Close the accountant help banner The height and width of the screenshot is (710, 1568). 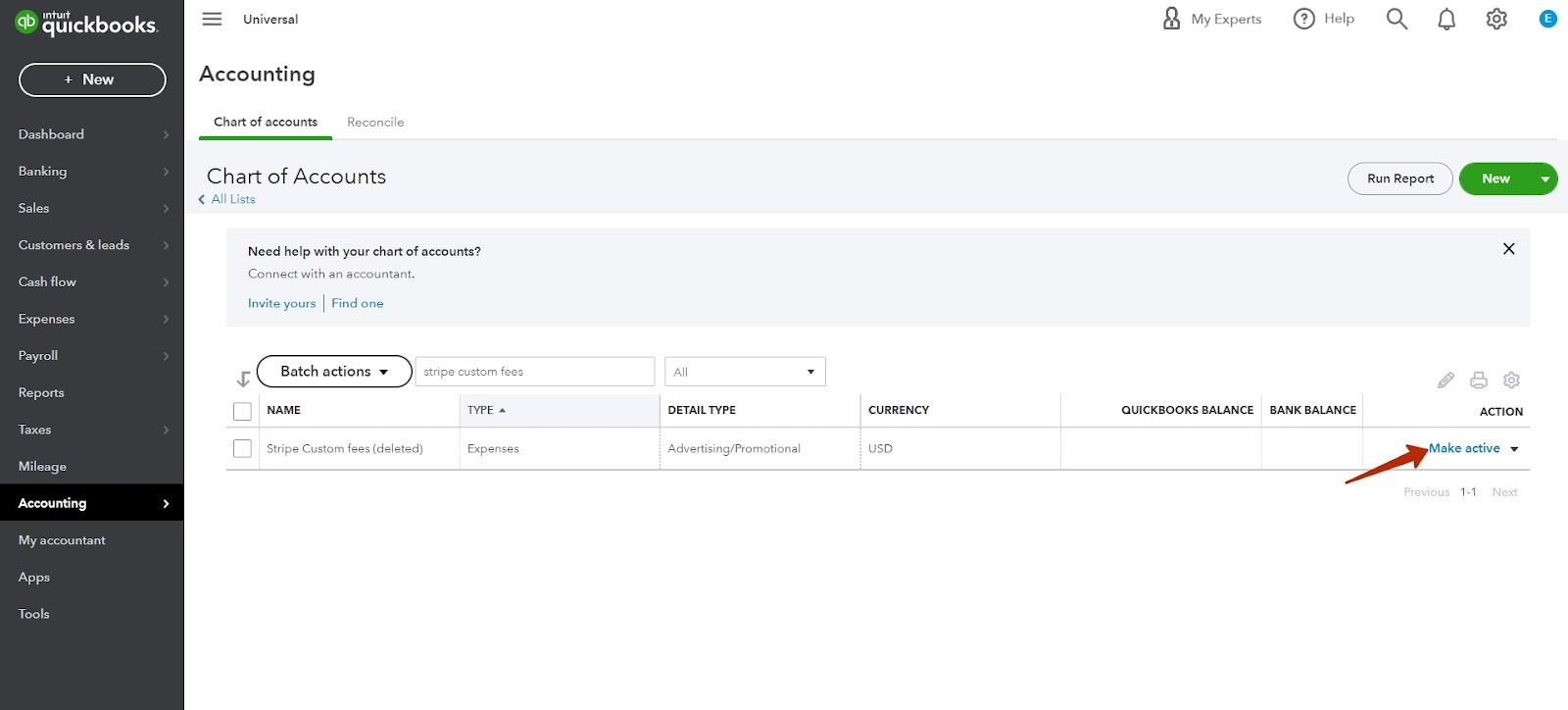[x=1509, y=249]
